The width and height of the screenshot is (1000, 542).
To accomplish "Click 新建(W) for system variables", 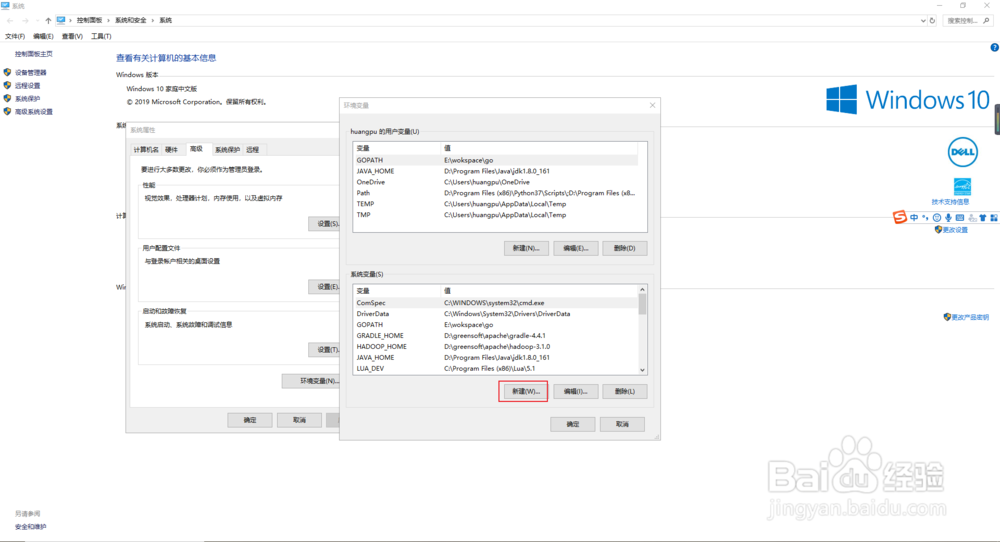I will (x=526, y=392).
